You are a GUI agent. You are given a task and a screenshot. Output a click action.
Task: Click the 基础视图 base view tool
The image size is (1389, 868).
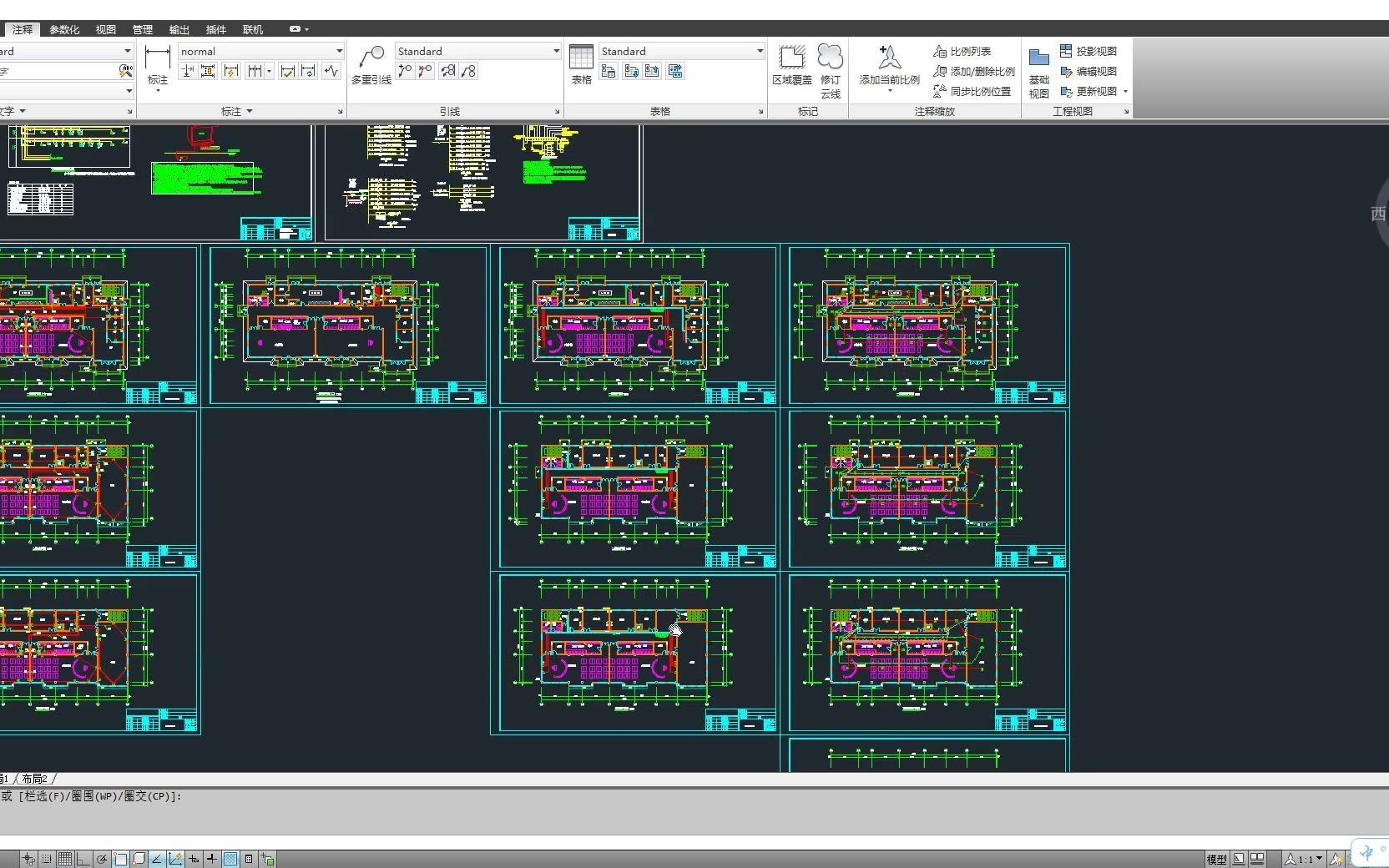[1039, 73]
